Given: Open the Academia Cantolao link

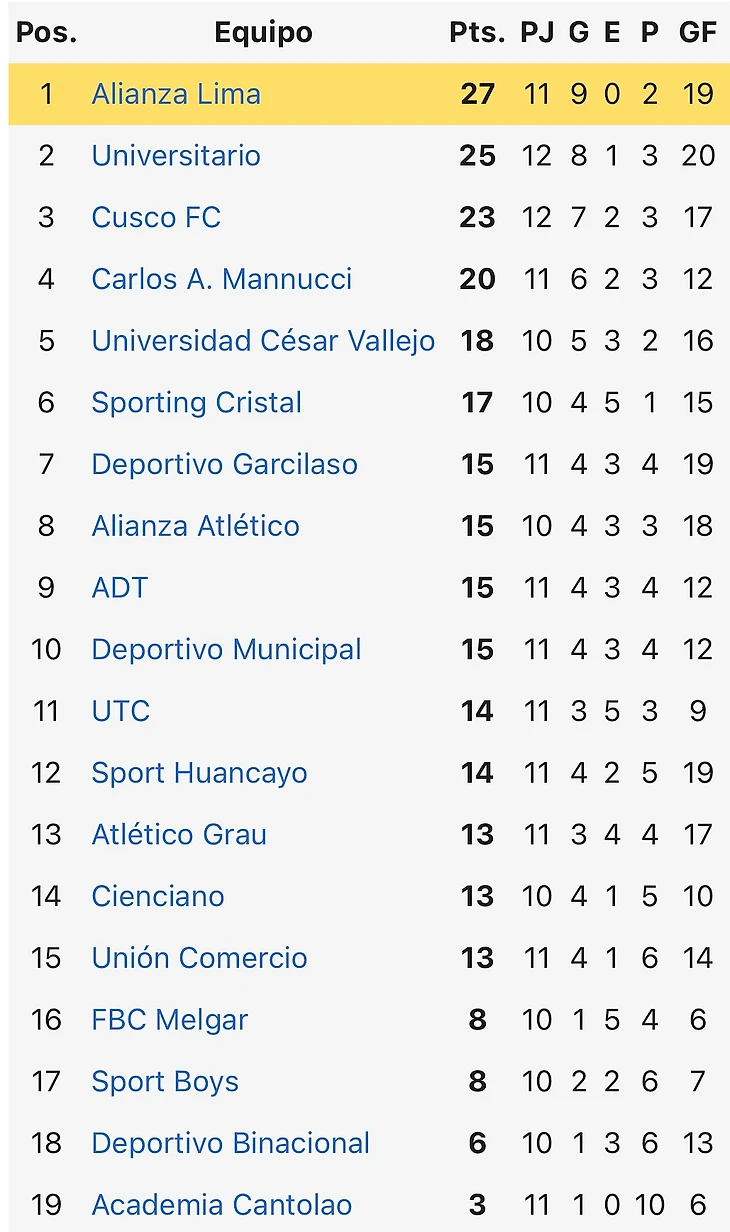Looking at the screenshot, I should click(221, 1205).
